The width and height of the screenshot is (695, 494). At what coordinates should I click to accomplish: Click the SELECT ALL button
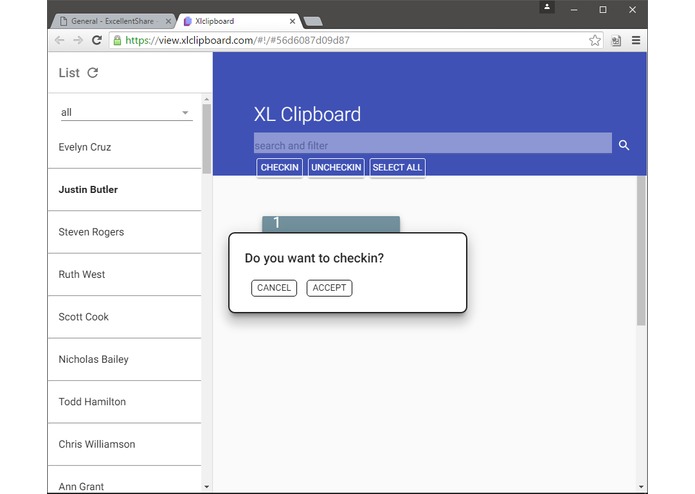click(397, 167)
